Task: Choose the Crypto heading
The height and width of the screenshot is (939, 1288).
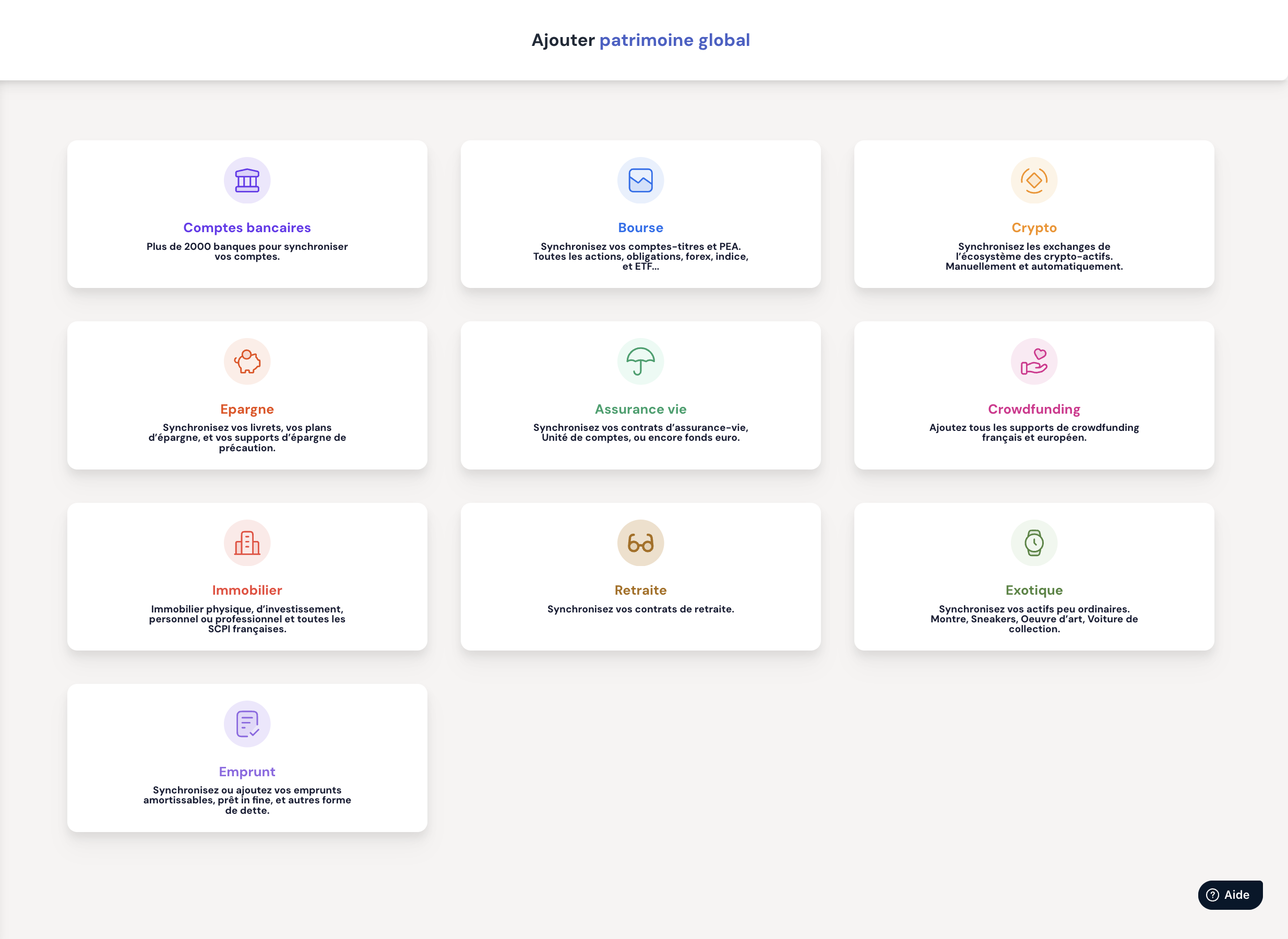Action: pos(1034,228)
